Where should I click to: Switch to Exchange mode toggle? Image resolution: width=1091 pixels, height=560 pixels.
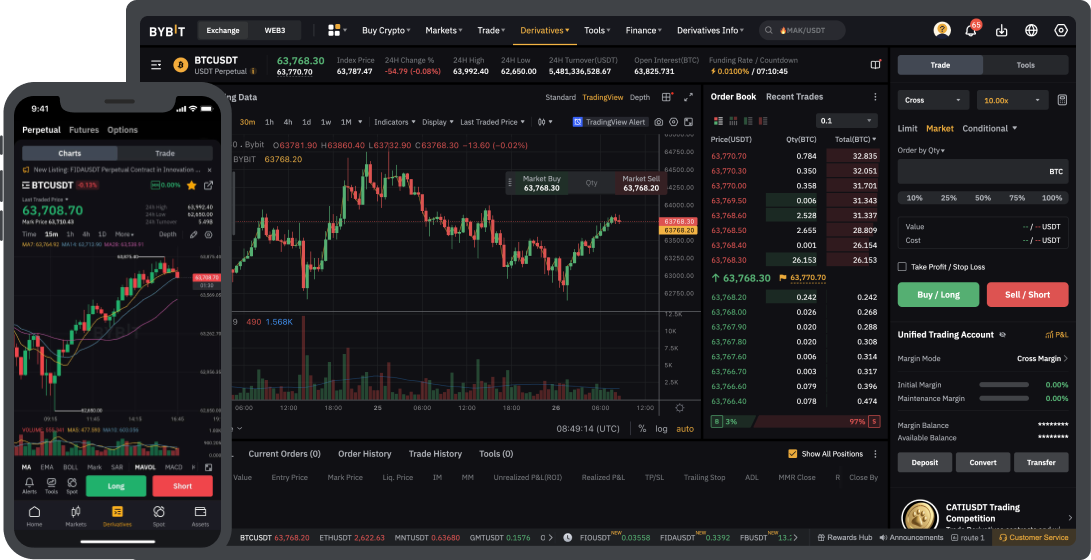point(223,31)
